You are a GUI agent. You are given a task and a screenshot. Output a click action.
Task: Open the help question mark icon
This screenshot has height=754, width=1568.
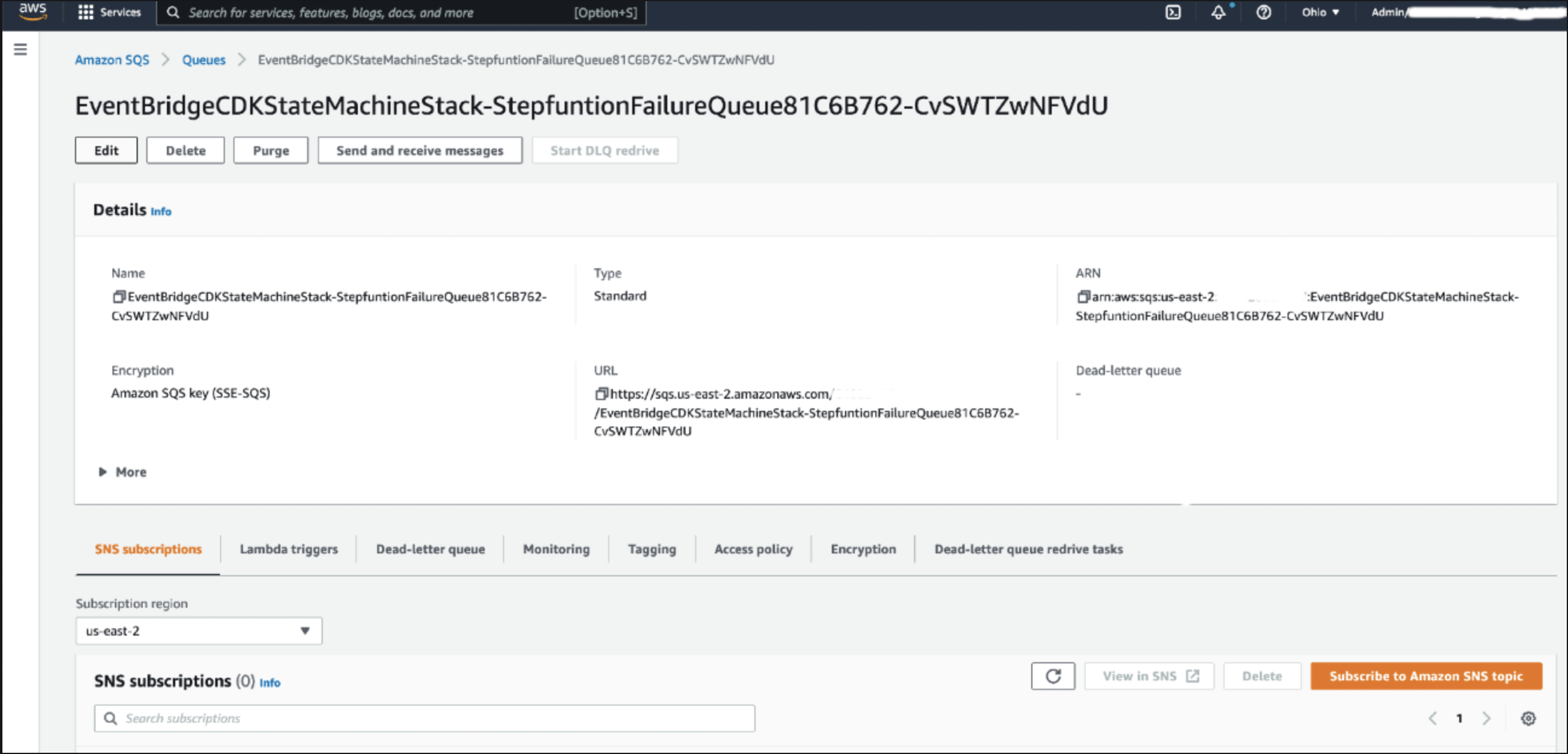1264,12
